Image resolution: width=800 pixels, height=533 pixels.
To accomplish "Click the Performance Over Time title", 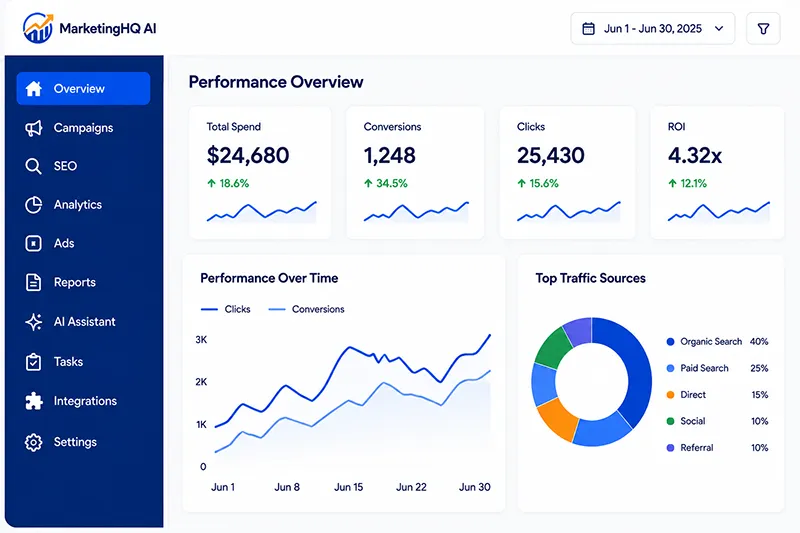I will tap(269, 278).
